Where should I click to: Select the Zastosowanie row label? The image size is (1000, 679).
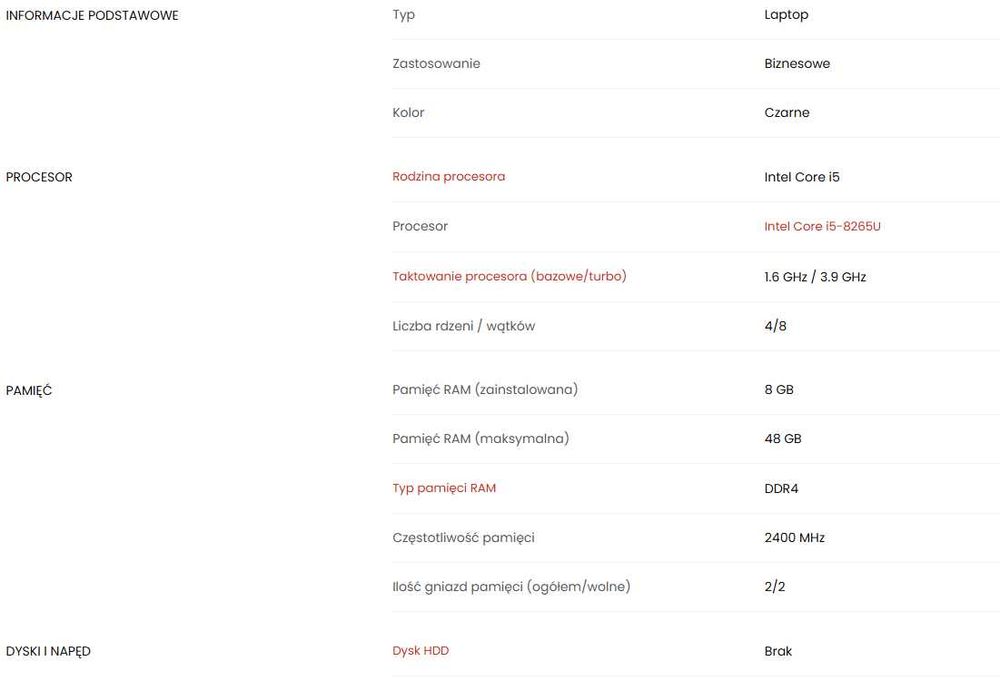[436, 64]
